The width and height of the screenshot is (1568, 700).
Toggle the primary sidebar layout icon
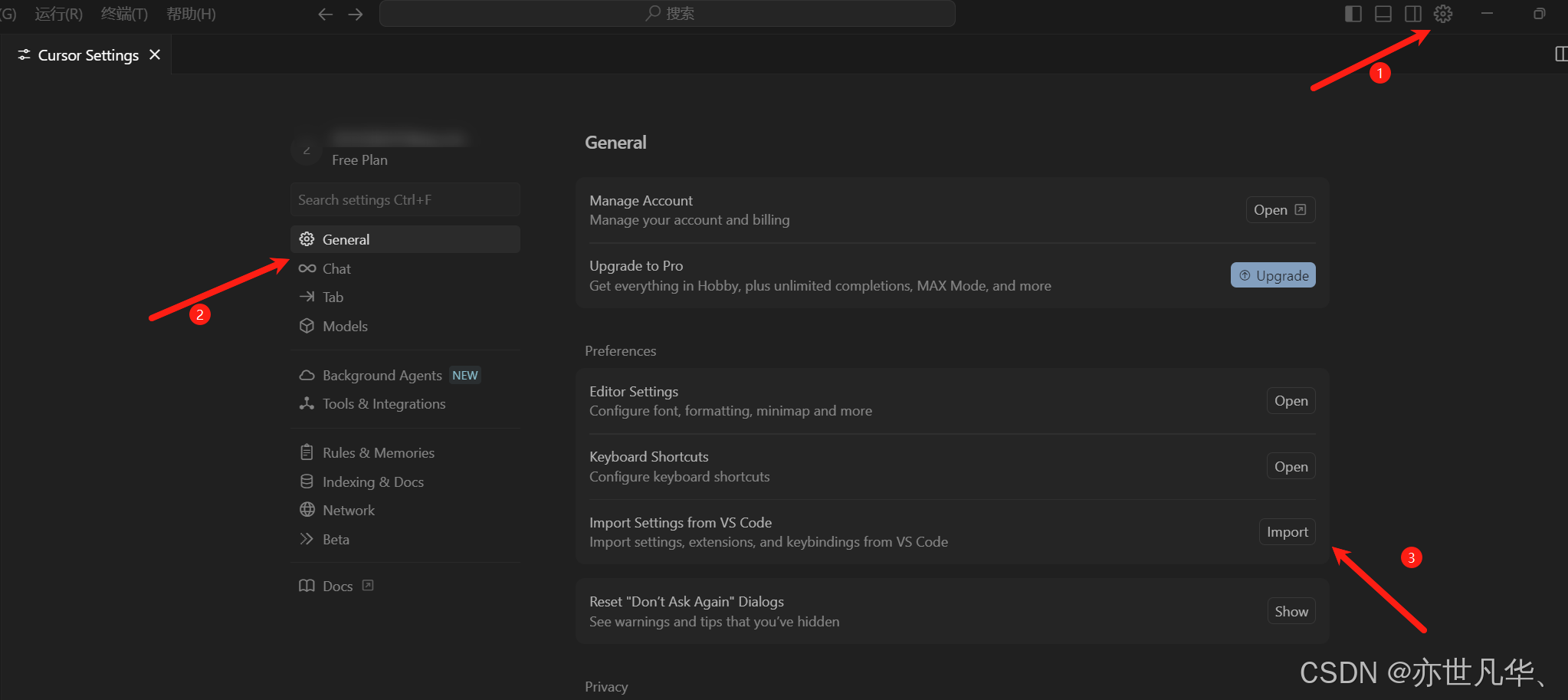click(1353, 14)
